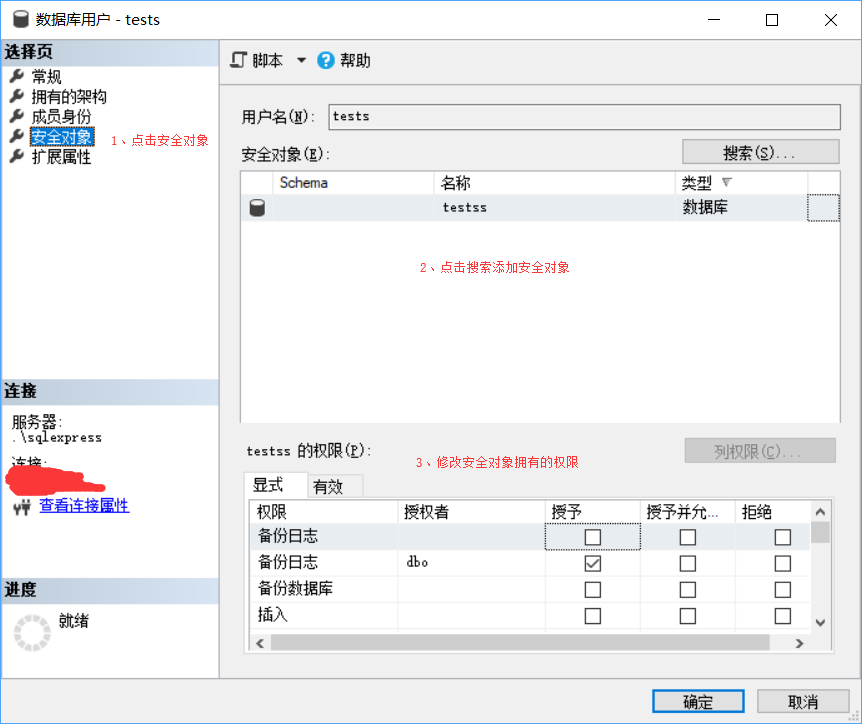Check 授予 for first 备份日志 row
The image size is (862, 724).
tap(593, 537)
